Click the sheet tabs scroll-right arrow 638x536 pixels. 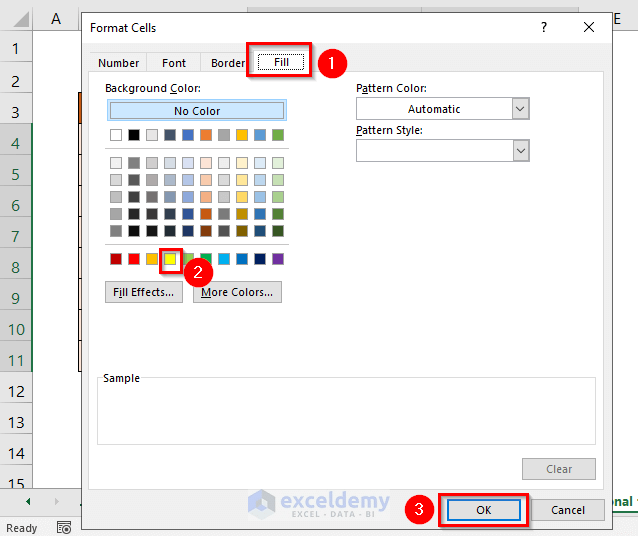(x=57, y=501)
